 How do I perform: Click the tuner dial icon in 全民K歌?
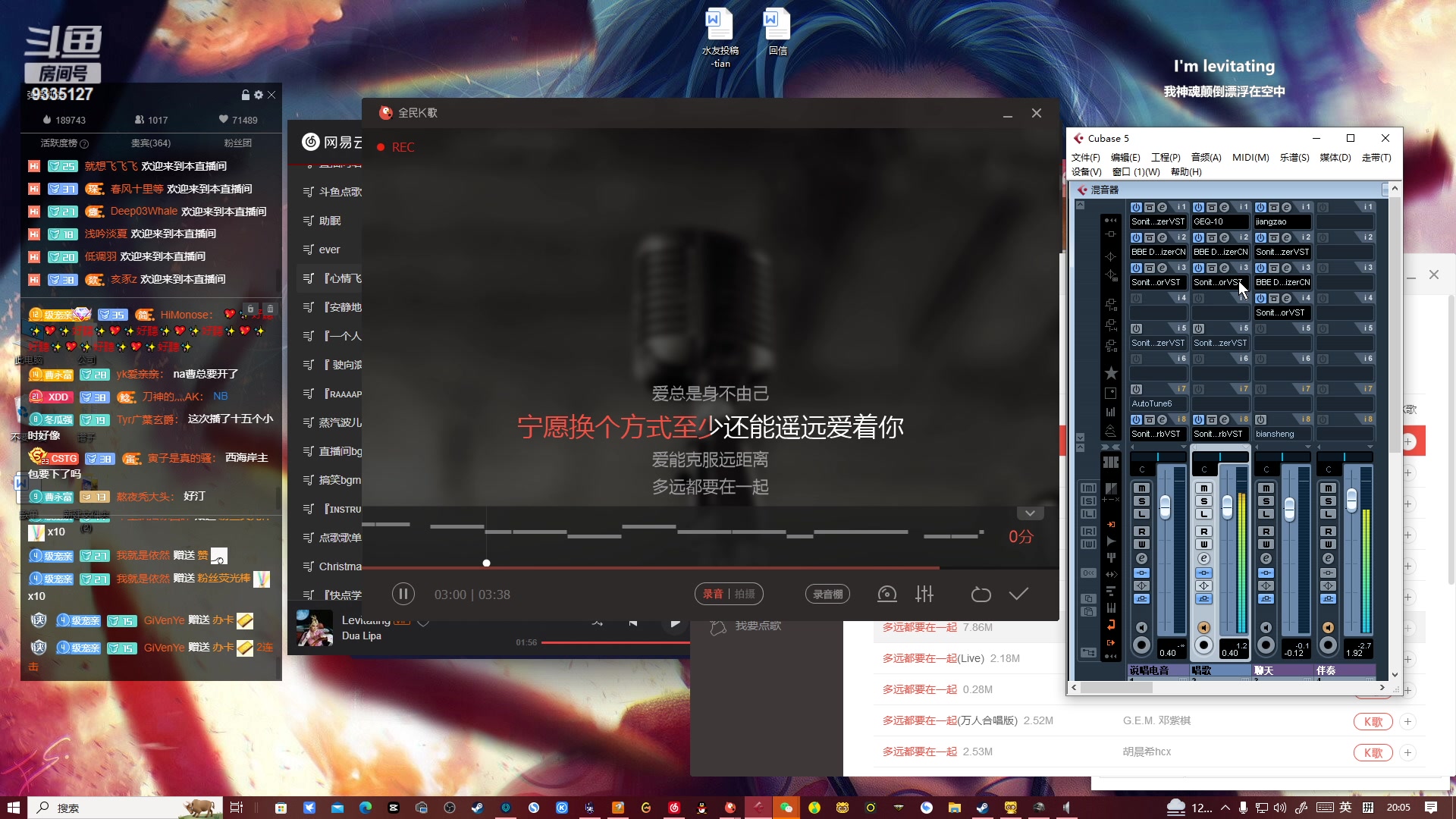click(886, 595)
